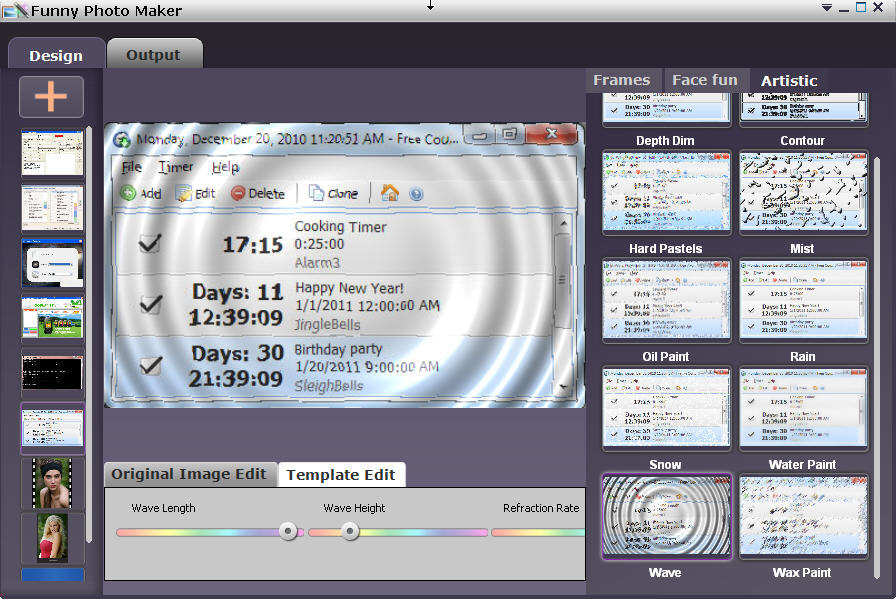Screen dimensions: 896x599
Task: Click the Wave Length slider handle
Action: coord(288,532)
